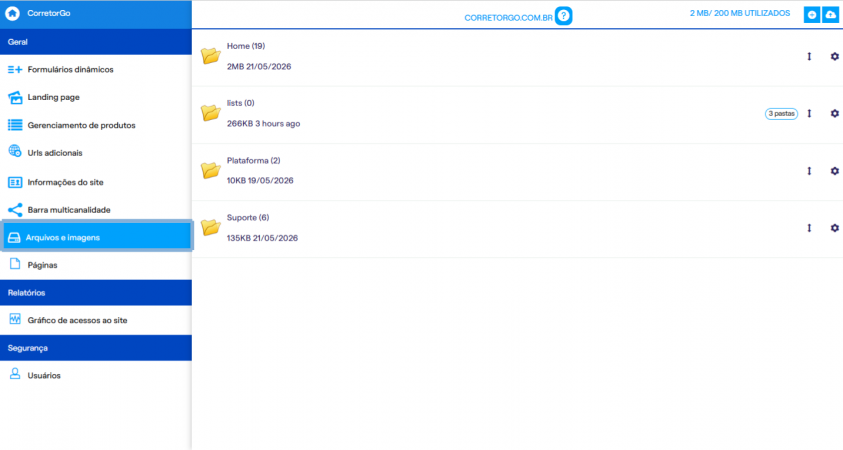Open the Suporte folder icon
This screenshot has height=450, width=843.
click(x=211, y=227)
